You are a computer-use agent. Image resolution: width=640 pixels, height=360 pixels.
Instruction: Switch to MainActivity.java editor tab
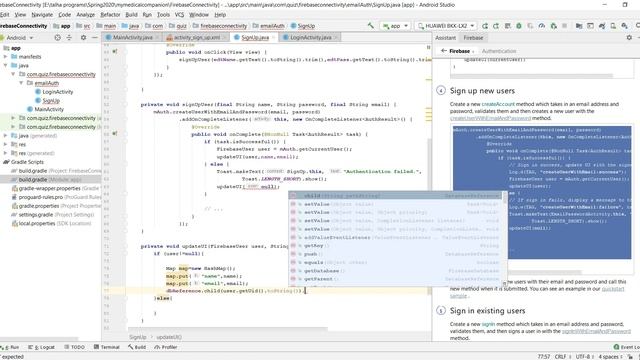[132, 38]
